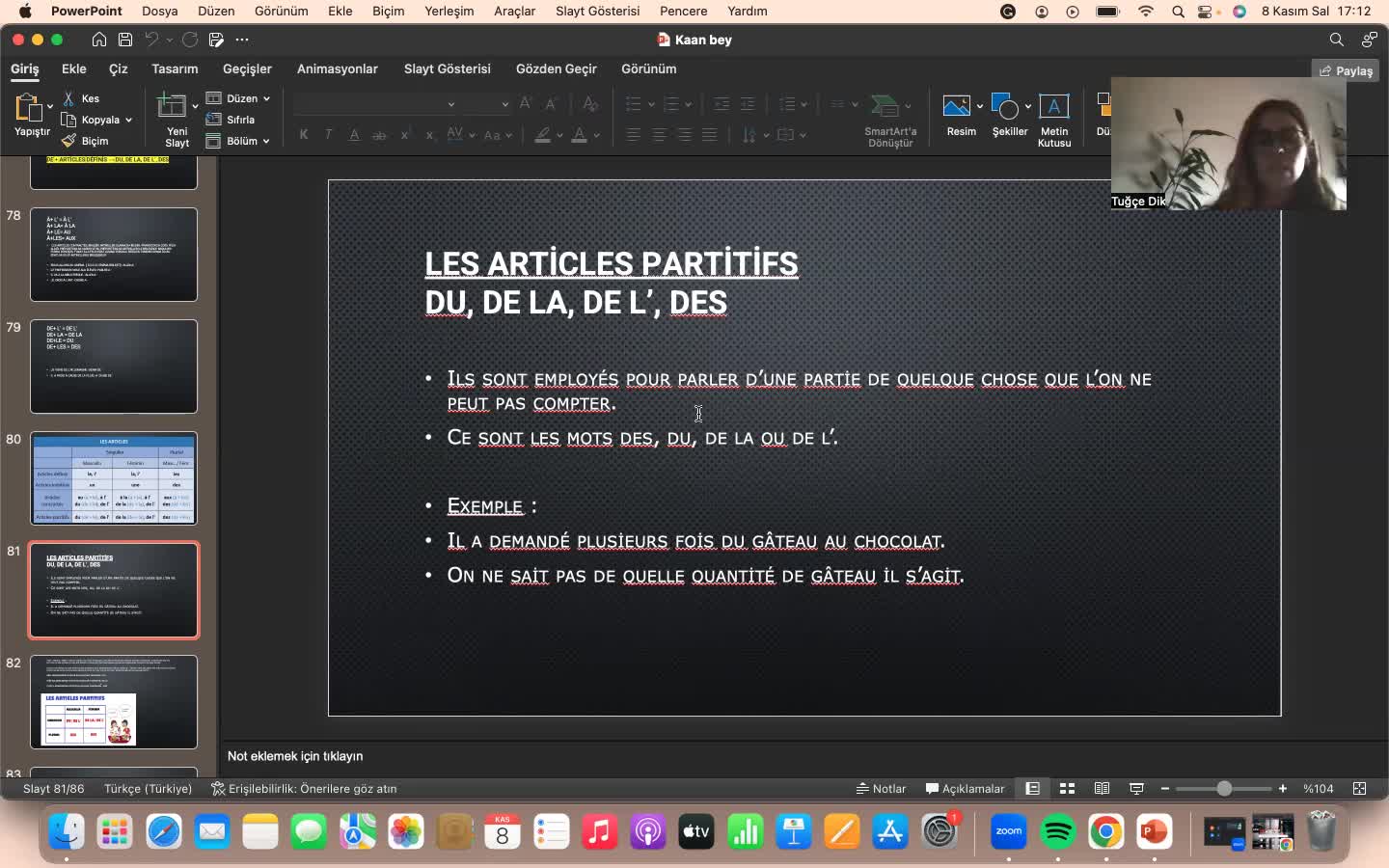1389x868 pixels.
Task: Insert a new slide with Yeni Slayt
Action: (172, 106)
